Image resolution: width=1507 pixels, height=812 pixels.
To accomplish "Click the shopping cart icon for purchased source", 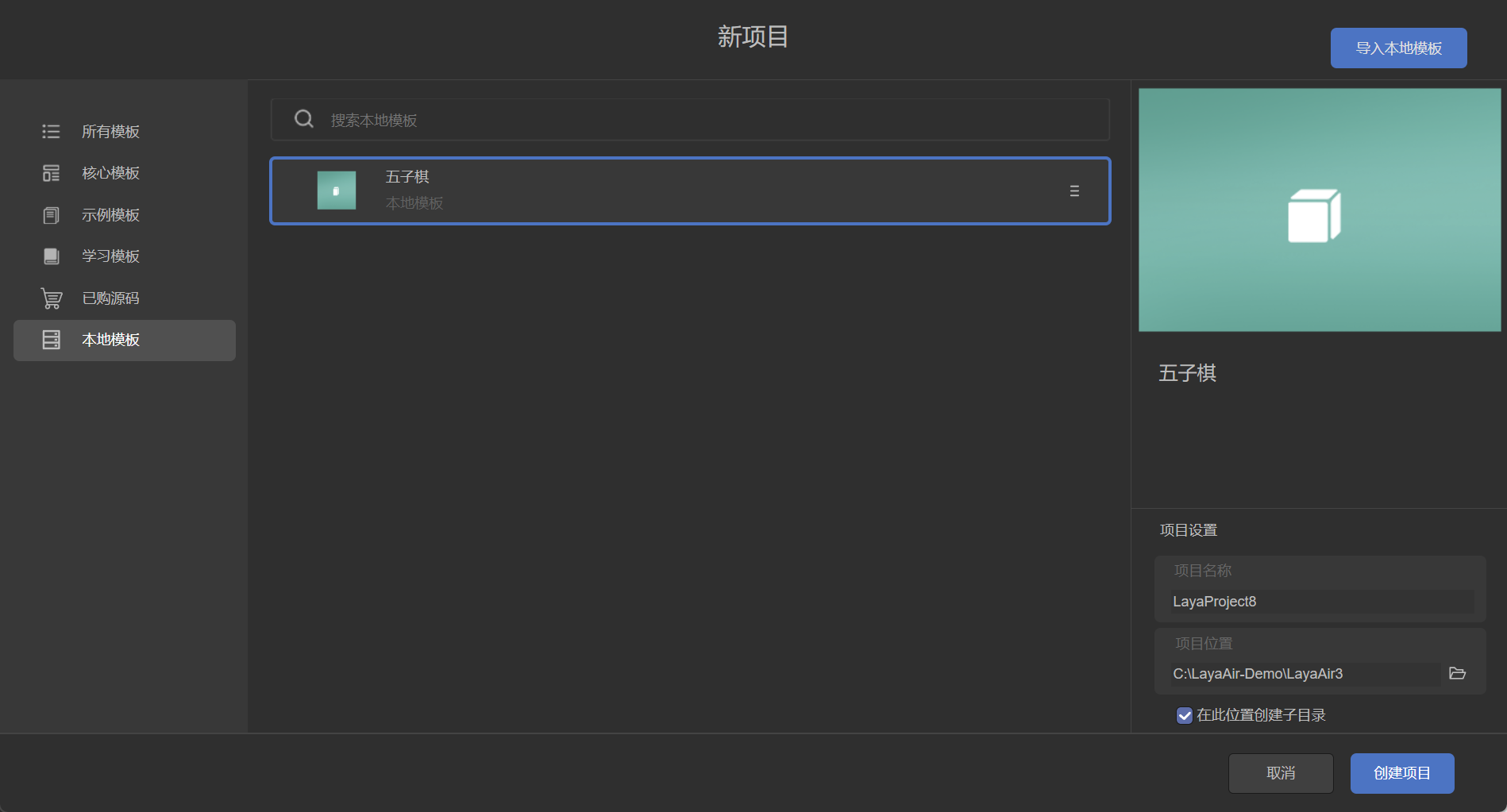I will tap(51, 298).
